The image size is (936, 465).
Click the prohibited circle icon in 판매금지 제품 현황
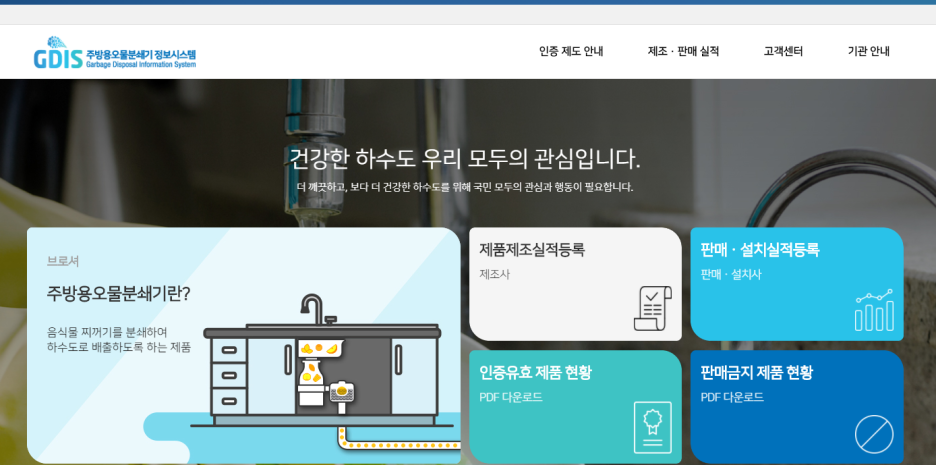click(x=874, y=435)
